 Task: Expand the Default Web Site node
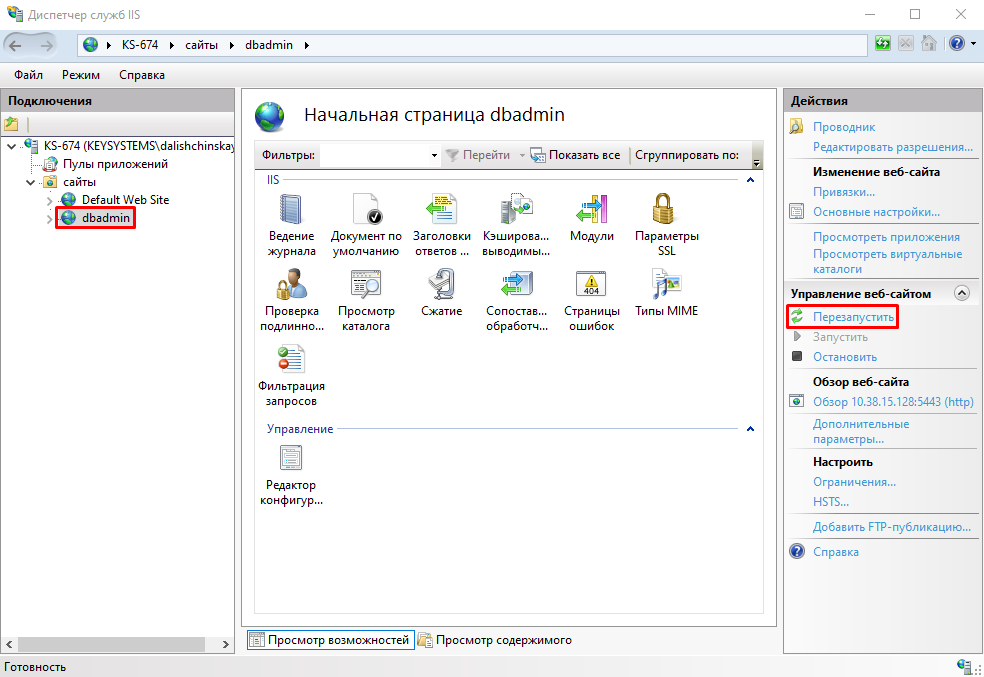[x=50, y=200]
